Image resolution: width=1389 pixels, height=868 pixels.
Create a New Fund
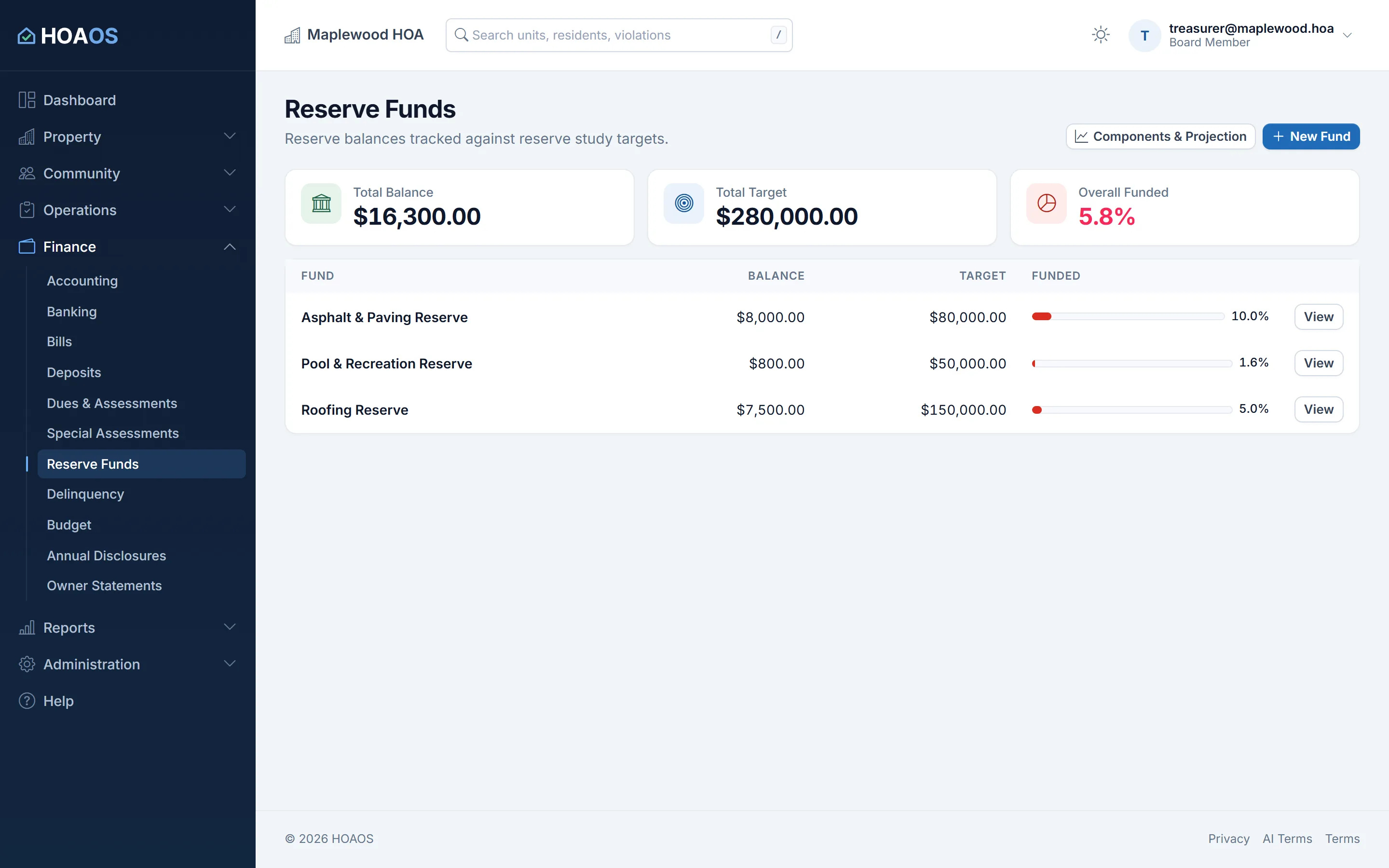pyautogui.click(x=1311, y=136)
